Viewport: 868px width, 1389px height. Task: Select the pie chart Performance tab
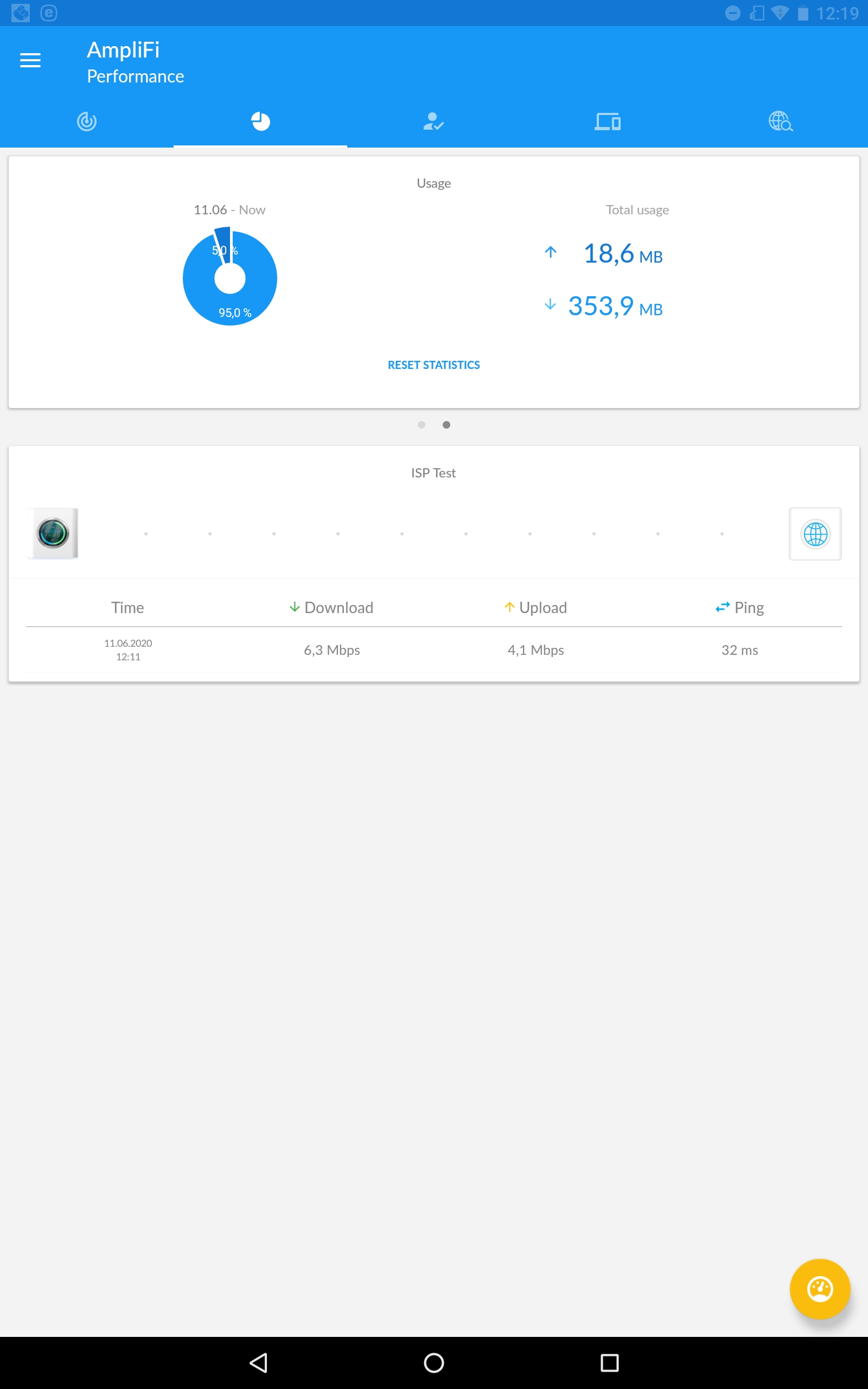click(x=260, y=122)
